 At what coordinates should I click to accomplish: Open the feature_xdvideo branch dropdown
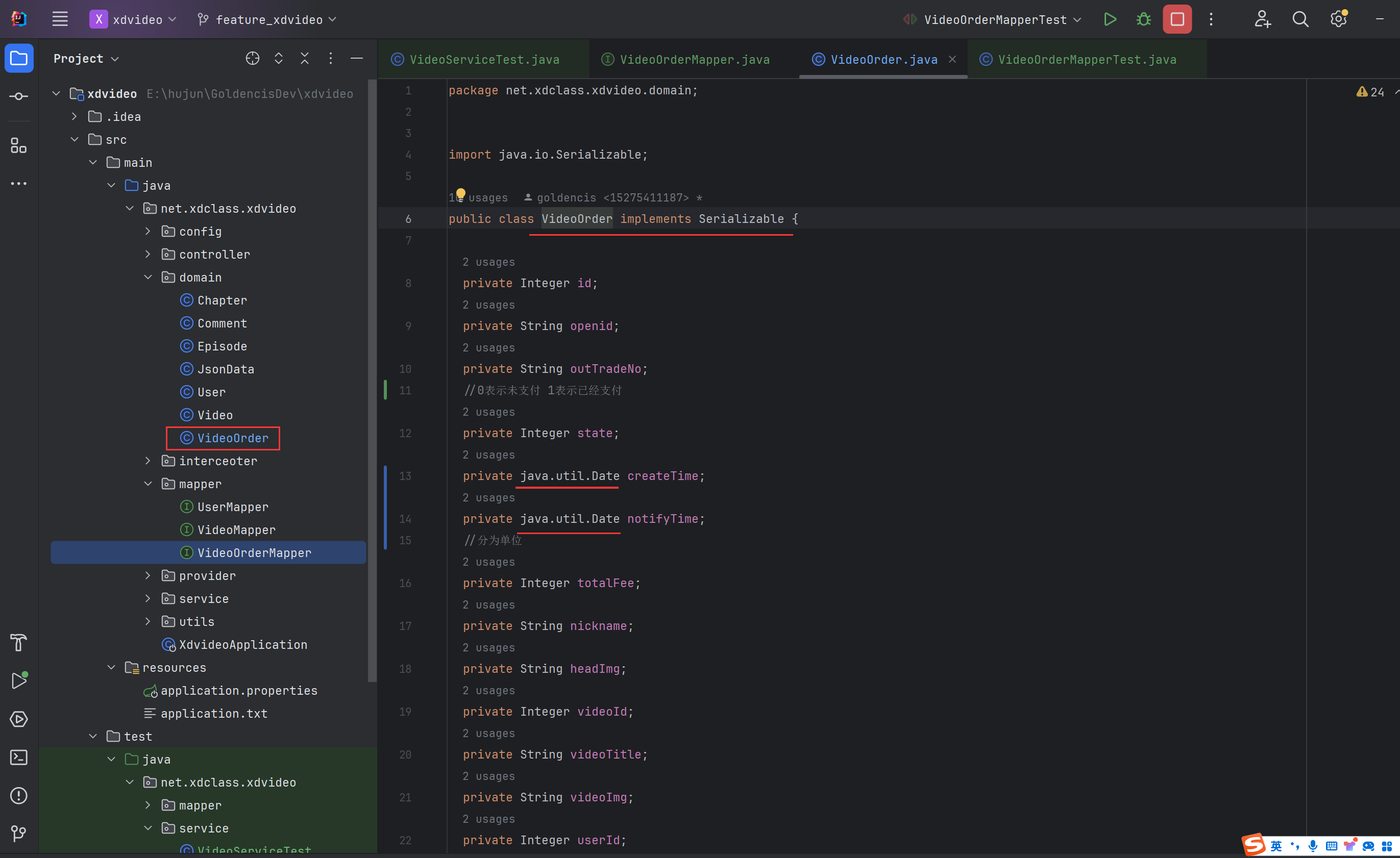[267, 19]
